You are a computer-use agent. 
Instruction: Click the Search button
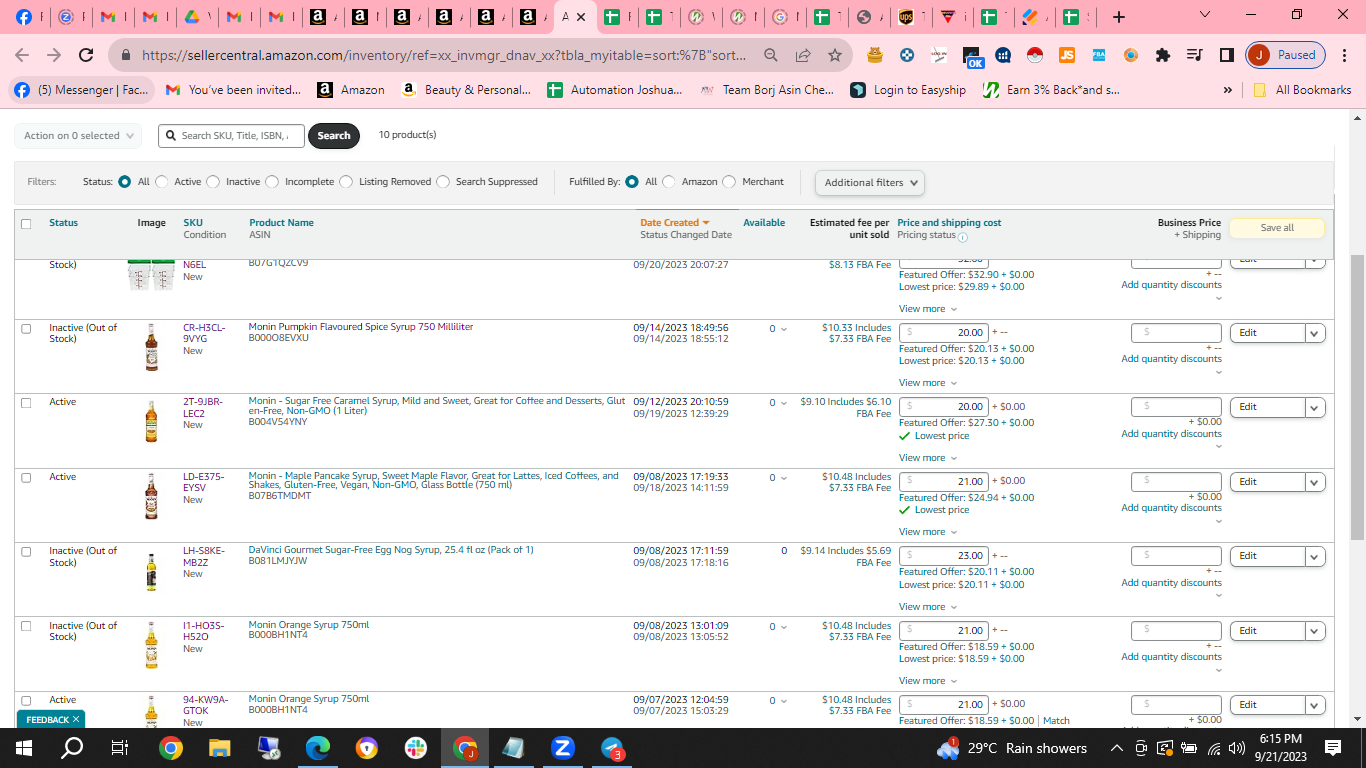(x=334, y=136)
